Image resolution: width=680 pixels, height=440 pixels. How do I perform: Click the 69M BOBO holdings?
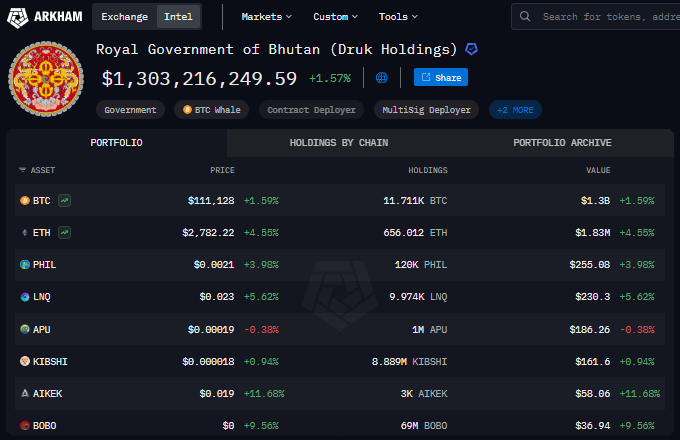point(424,426)
